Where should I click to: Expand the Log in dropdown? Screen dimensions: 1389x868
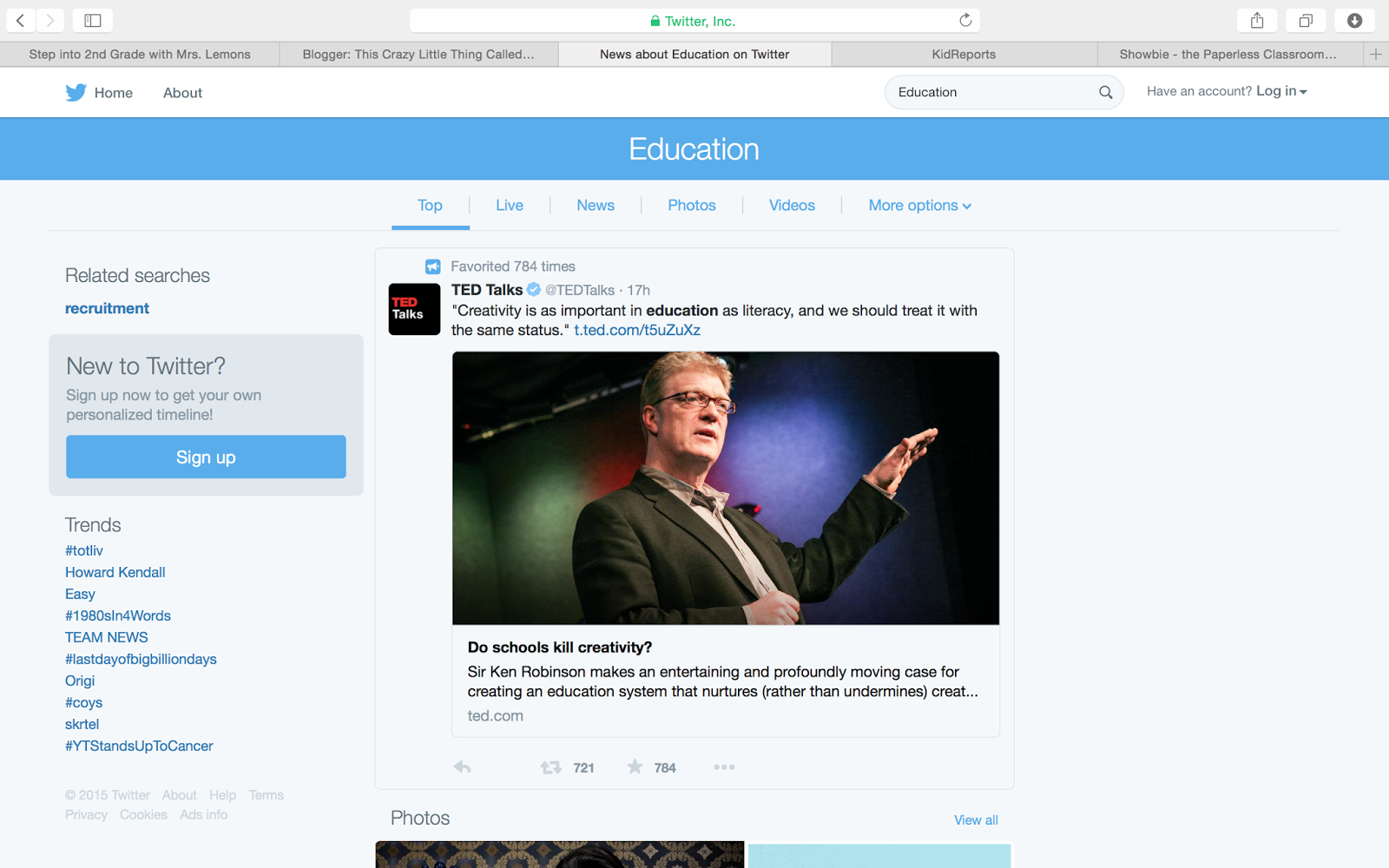tap(1281, 91)
